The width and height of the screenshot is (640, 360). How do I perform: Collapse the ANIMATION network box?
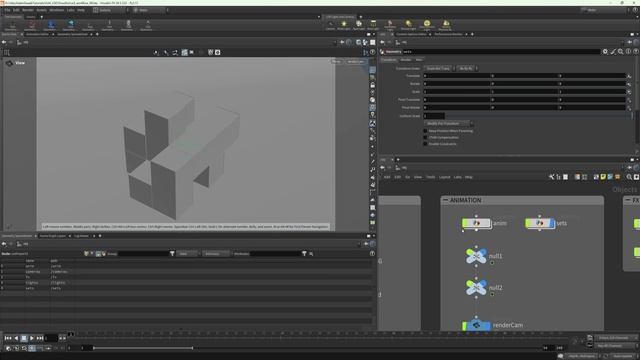coord(445,200)
